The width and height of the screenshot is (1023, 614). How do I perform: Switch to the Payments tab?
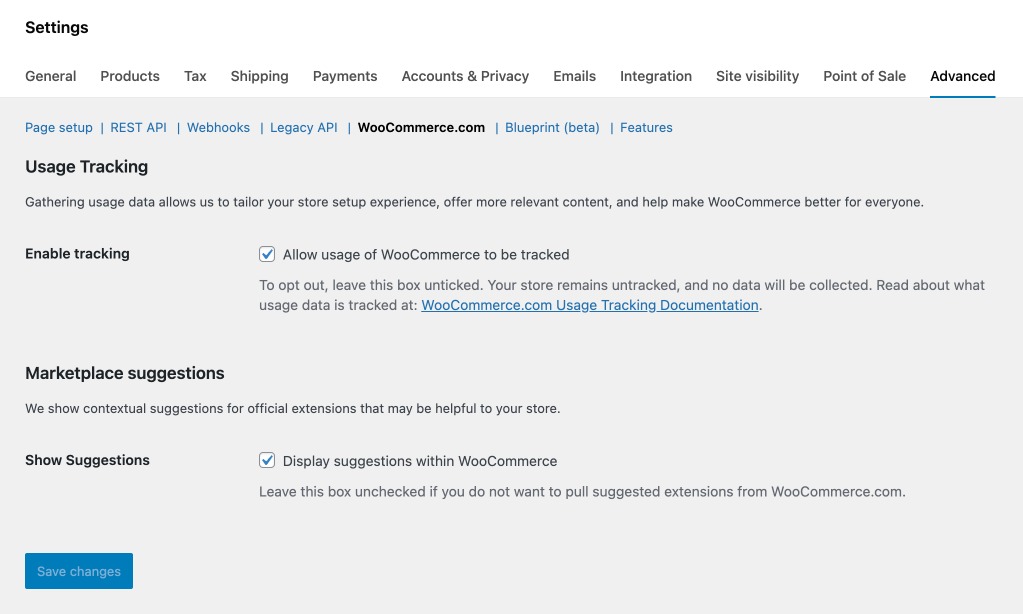tap(344, 76)
